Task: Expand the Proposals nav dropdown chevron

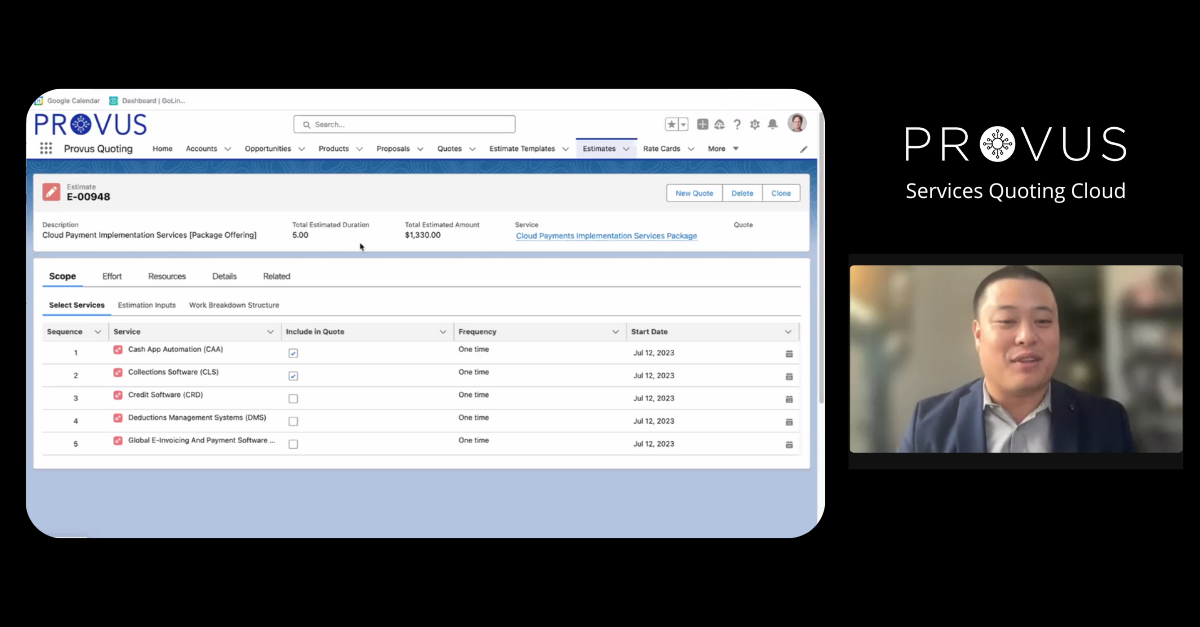Action: 420,149
